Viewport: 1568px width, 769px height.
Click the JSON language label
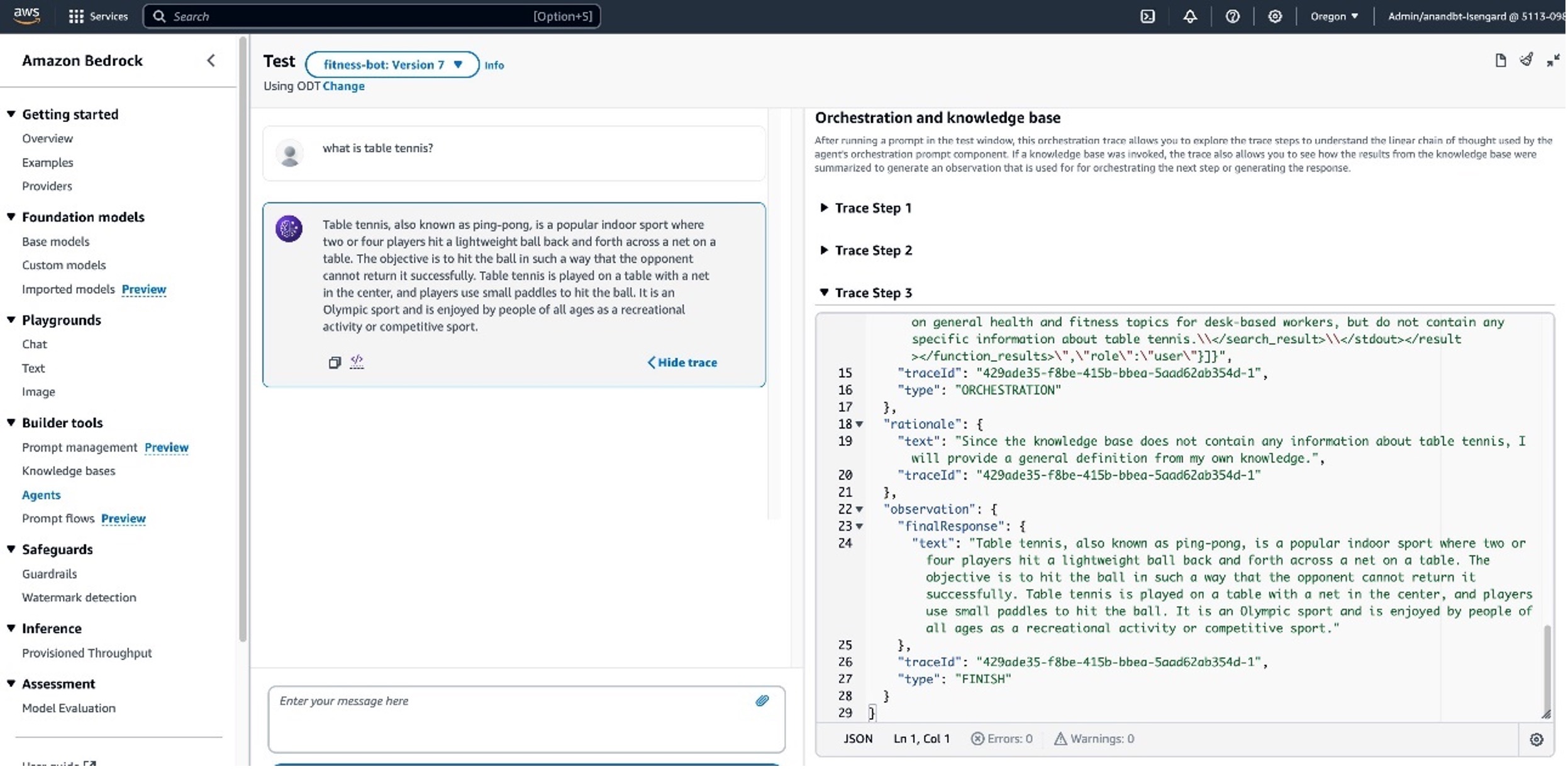coord(858,740)
